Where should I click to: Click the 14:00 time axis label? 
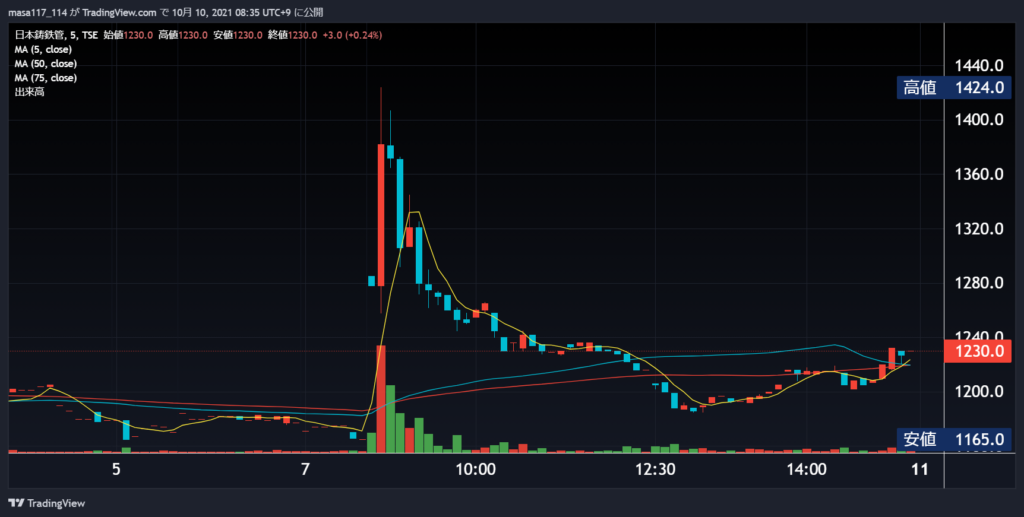pos(807,469)
